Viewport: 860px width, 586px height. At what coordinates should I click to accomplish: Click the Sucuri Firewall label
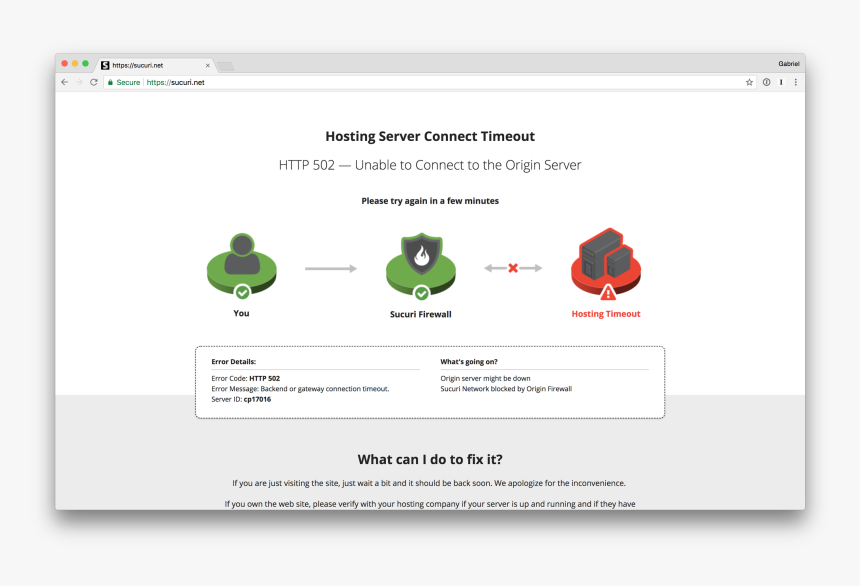pyautogui.click(x=421, y=314)
